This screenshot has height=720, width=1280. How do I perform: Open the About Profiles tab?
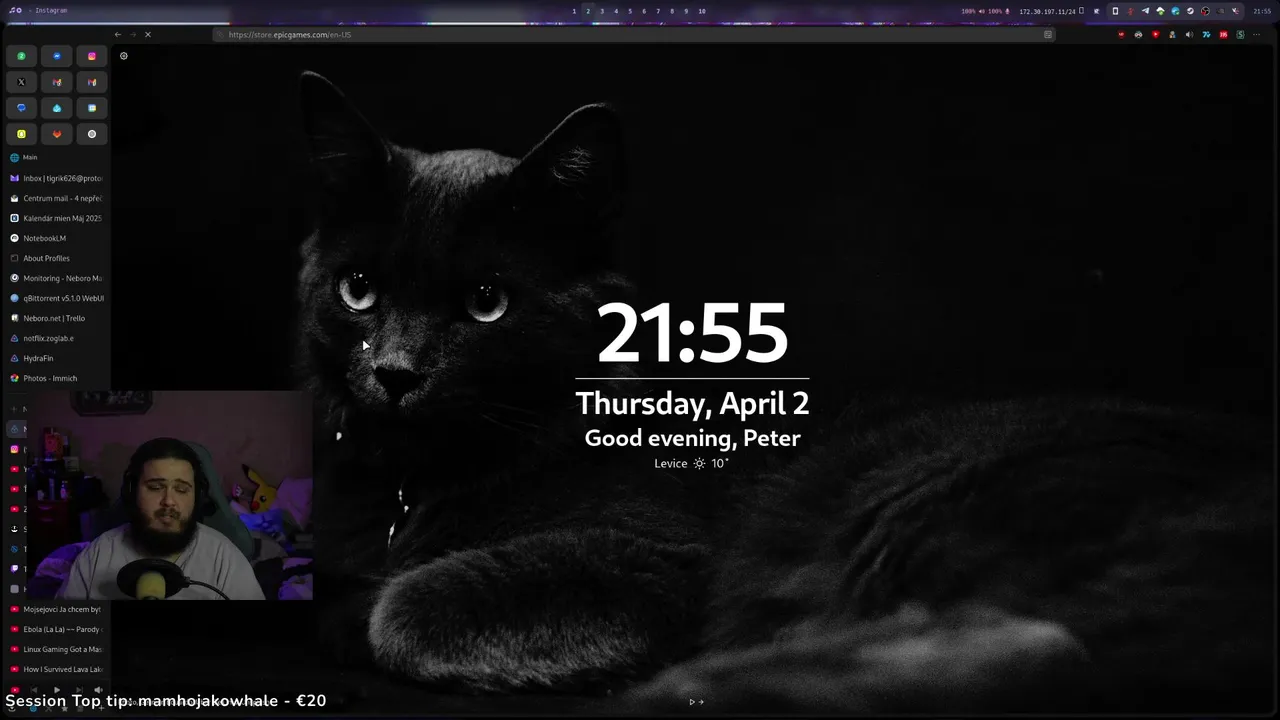point(56,258)
